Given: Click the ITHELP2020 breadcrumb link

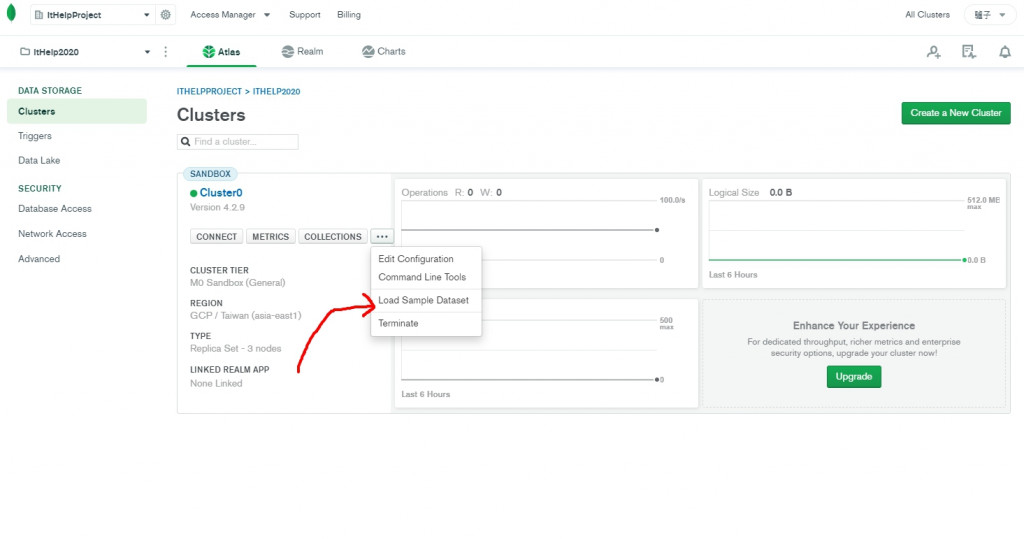Looking at the screenshot, I should point(276,91).
